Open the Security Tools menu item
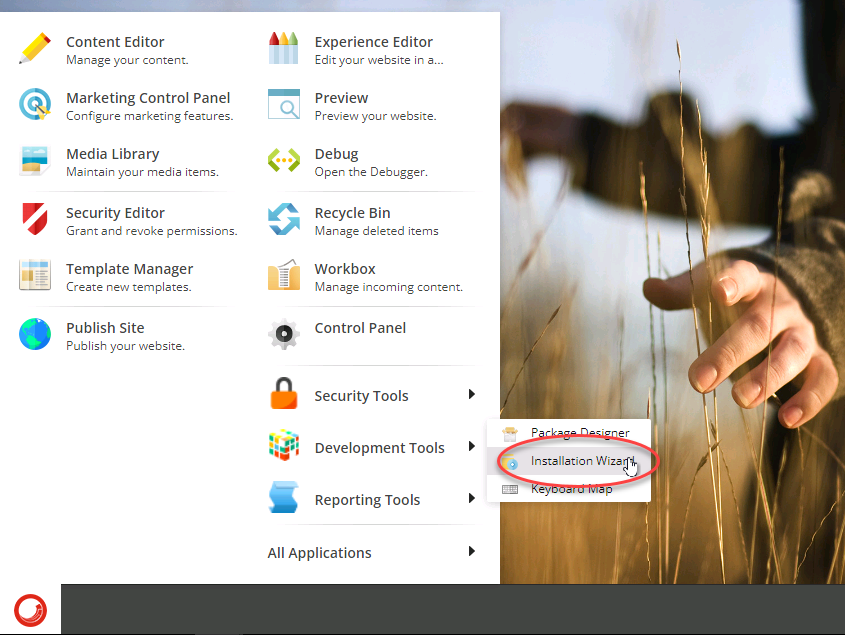This screenshot has height=635, width=845. point(372,395)
